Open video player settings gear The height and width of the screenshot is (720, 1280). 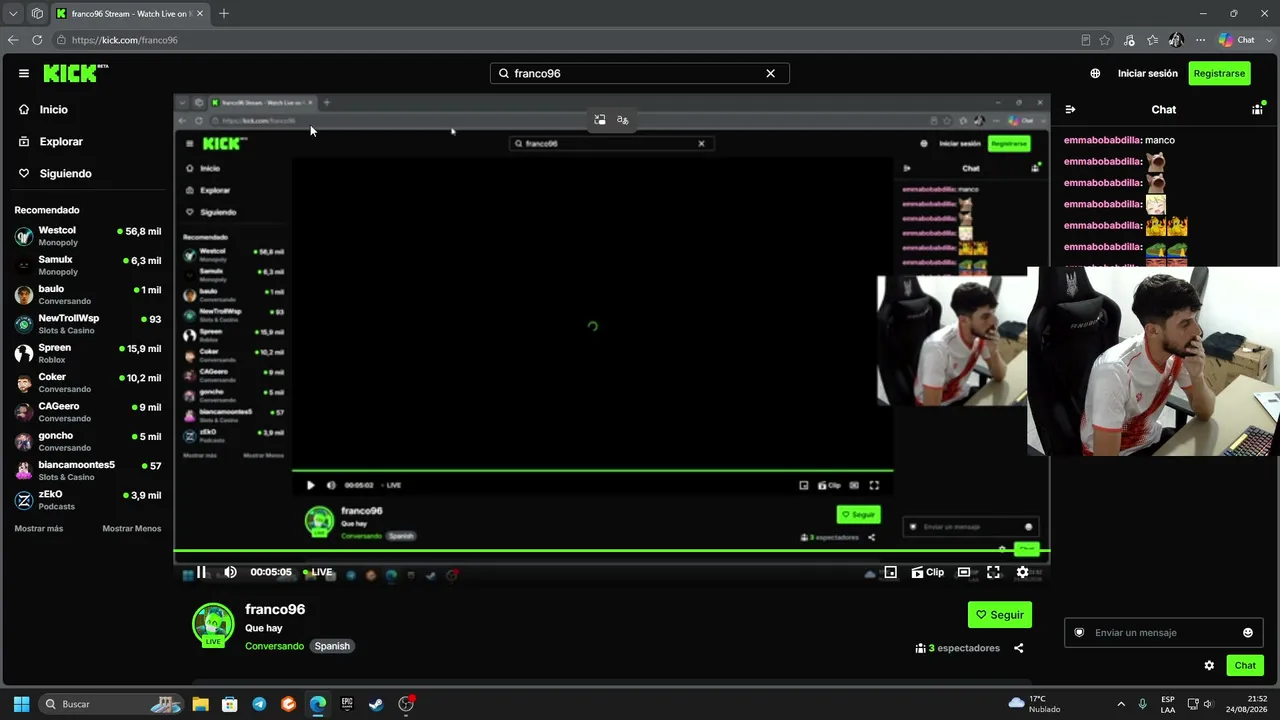1022,572
